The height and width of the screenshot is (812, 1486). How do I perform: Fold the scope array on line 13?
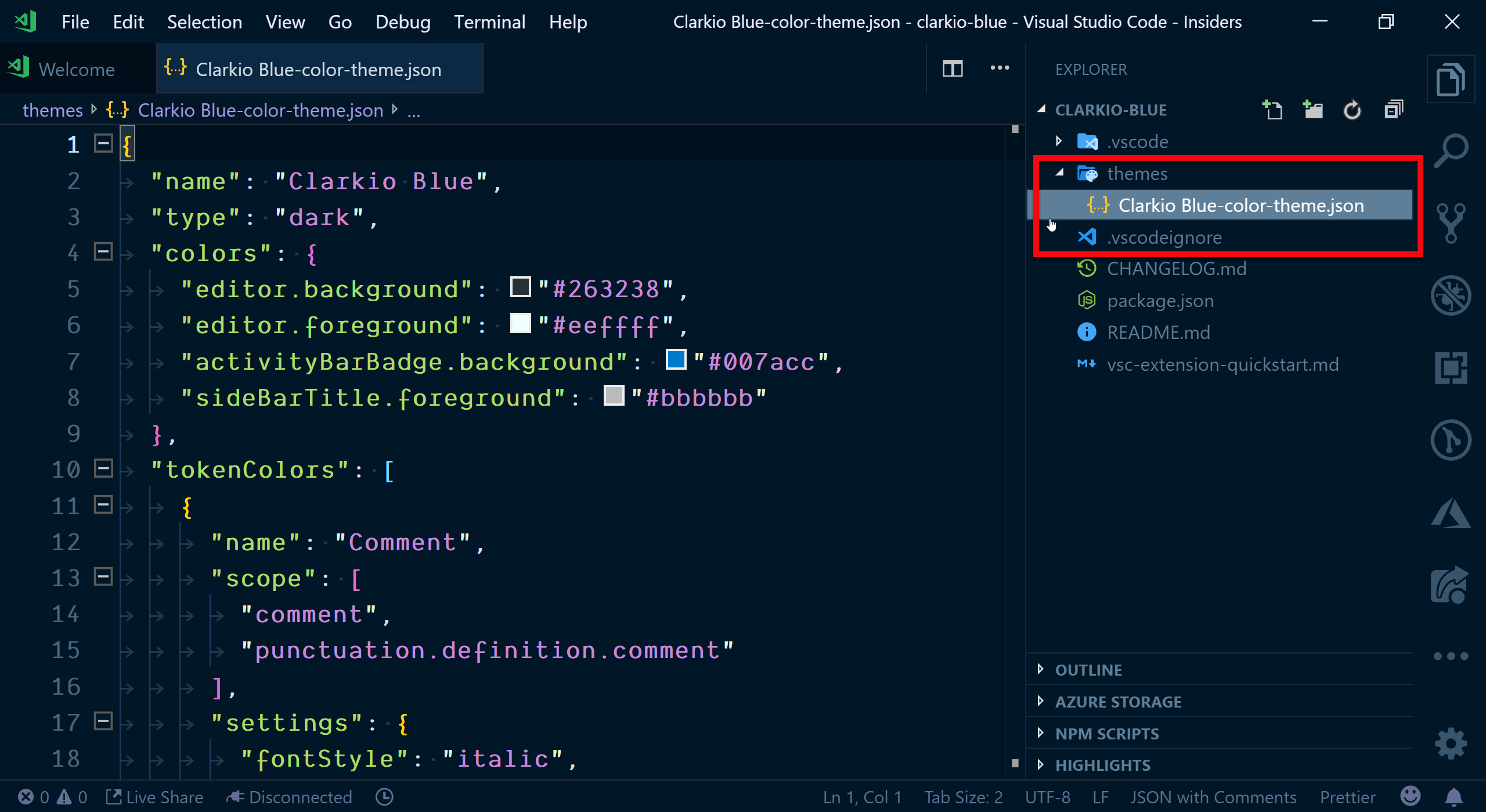[103, 577]
